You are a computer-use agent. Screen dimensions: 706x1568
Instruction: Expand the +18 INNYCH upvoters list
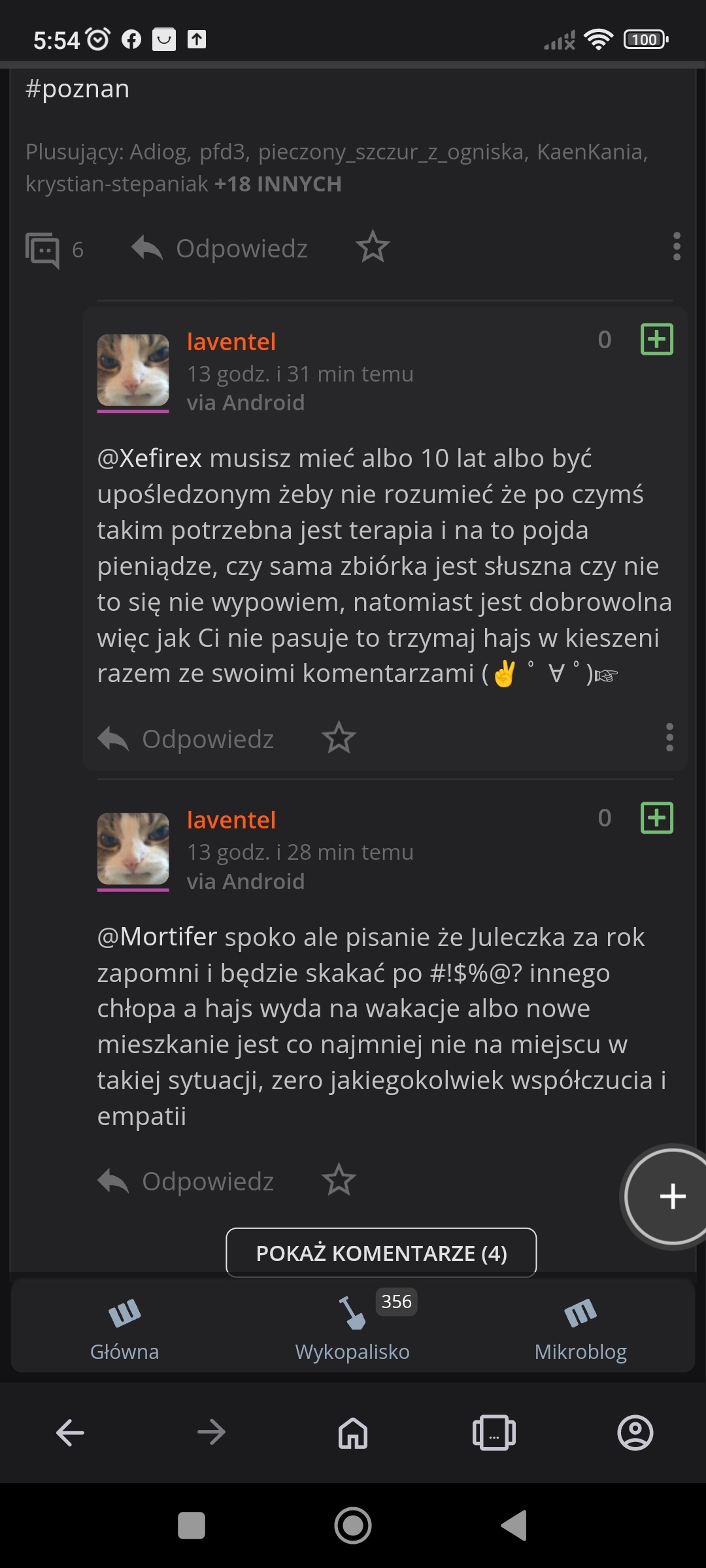[x=278, y=184]
